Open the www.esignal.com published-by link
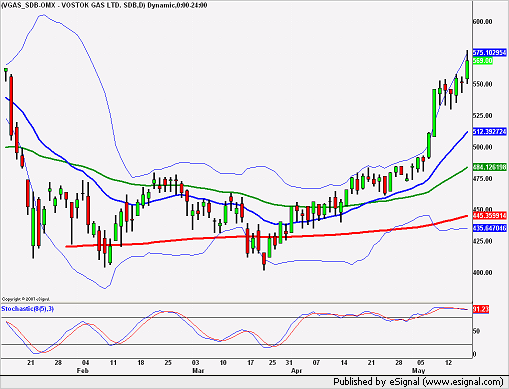 [463, 382]
